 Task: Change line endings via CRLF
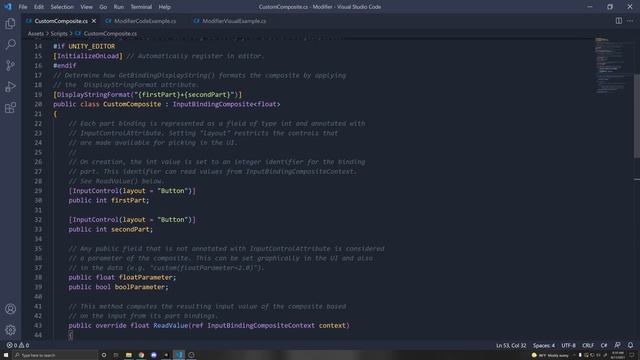(588, 345)
